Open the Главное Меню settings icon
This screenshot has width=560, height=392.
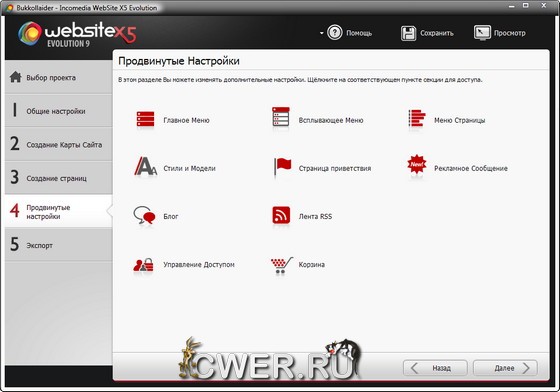[x=145, y=119]
